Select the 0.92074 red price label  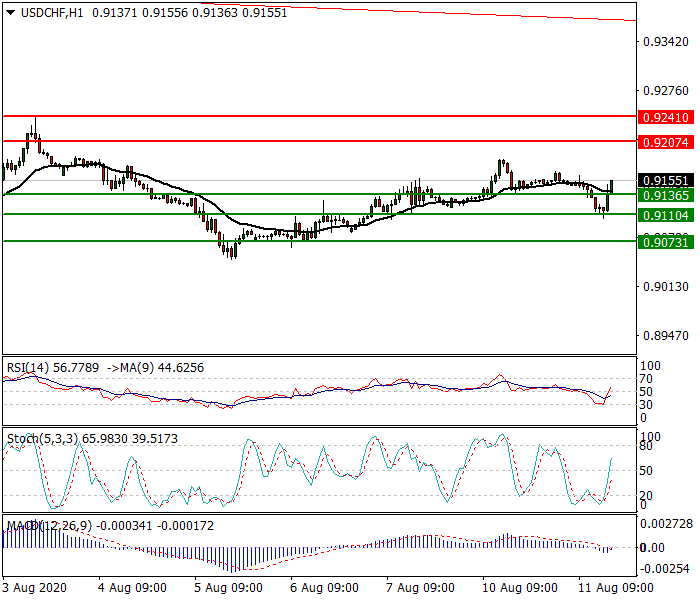click(666, 143)
